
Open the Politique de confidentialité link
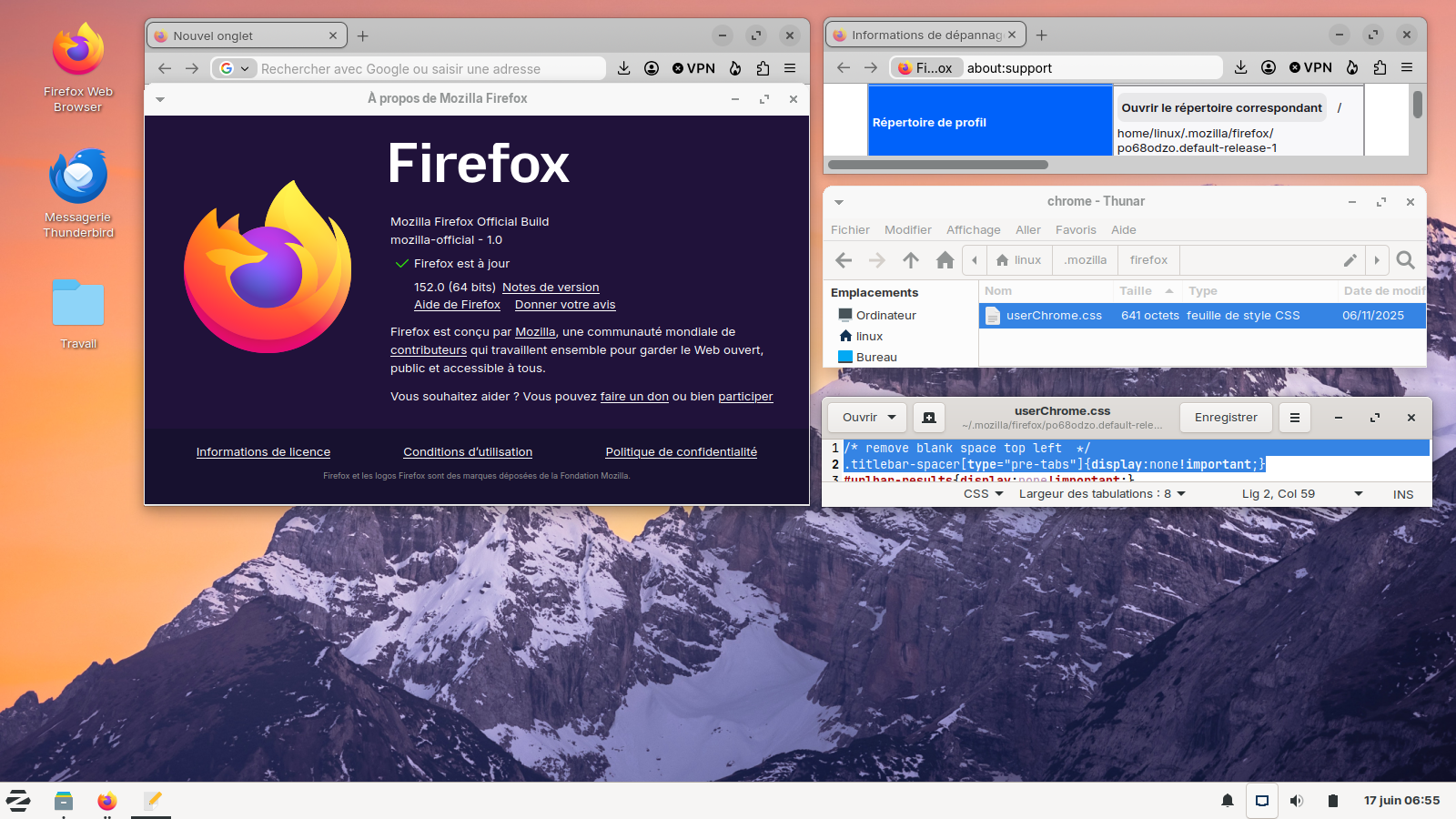coord(682,452)
